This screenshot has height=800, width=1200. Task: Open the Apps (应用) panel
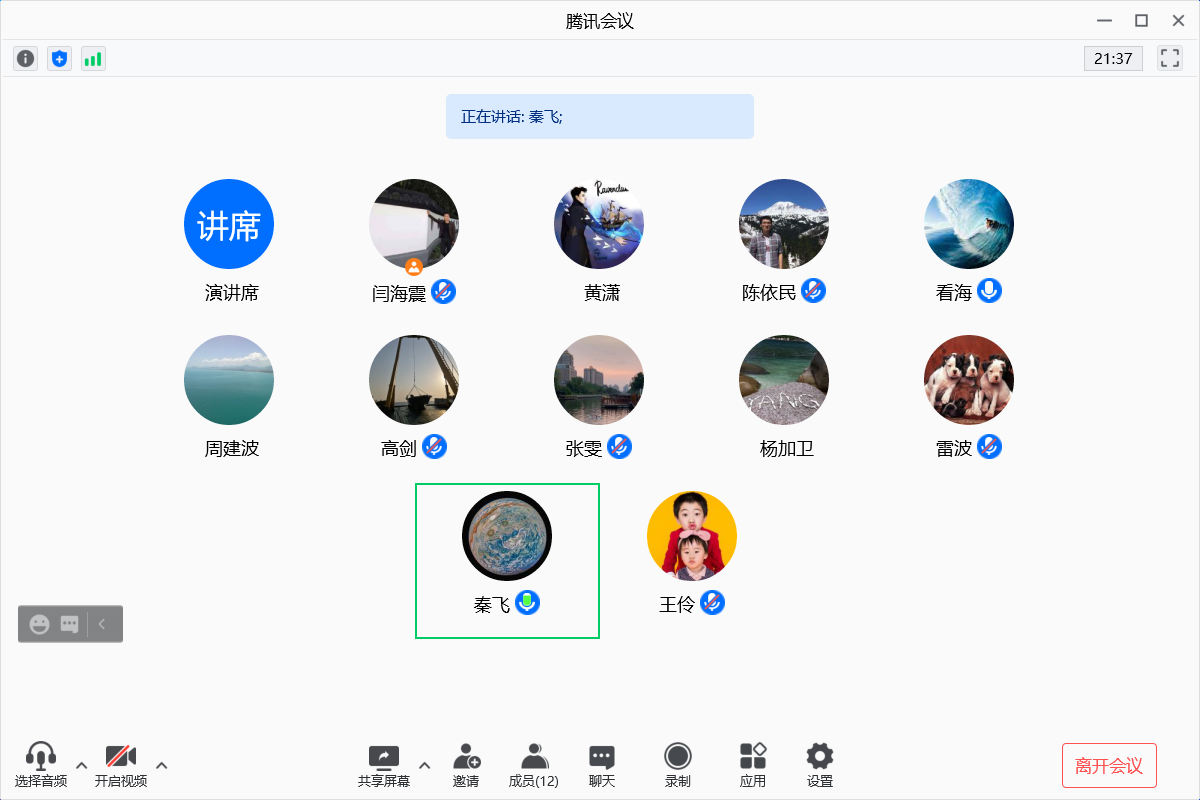[752, 765]
